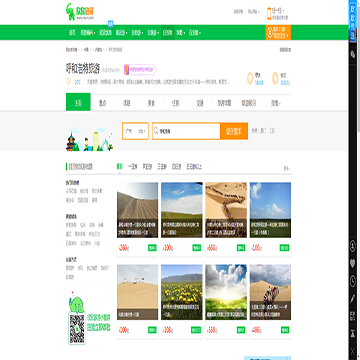The height and width of the screenshot is (360, 360).
Task: Click the X icon at sidebar bottom
Action: (x=353, y=351)
